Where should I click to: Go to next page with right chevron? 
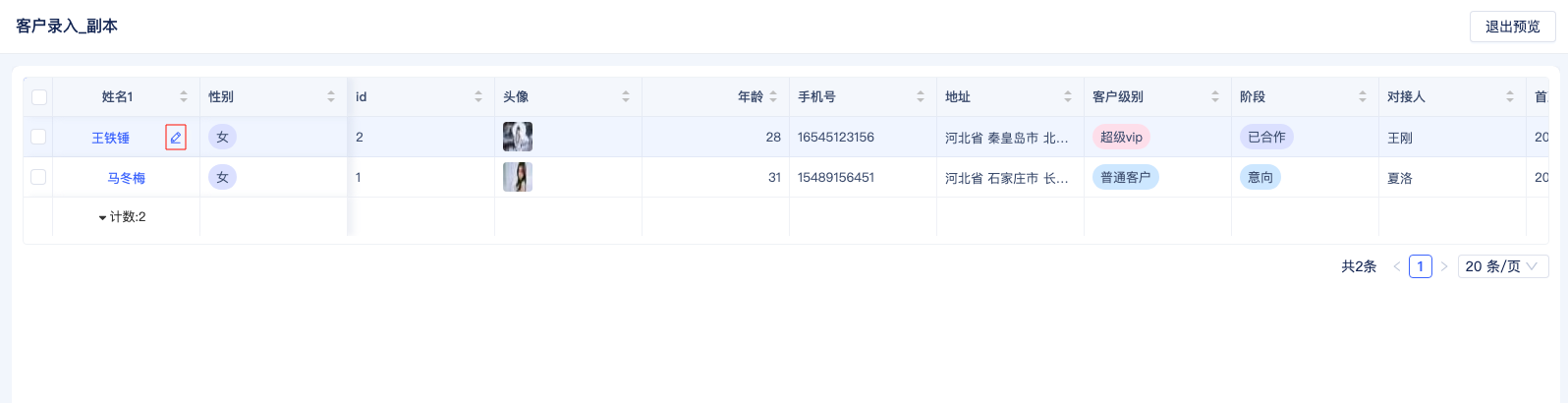click(1444, 266)
